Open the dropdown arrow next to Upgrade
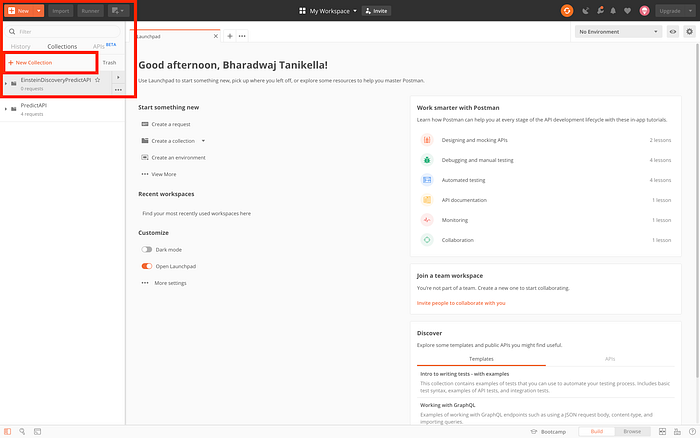 [690, 11]
